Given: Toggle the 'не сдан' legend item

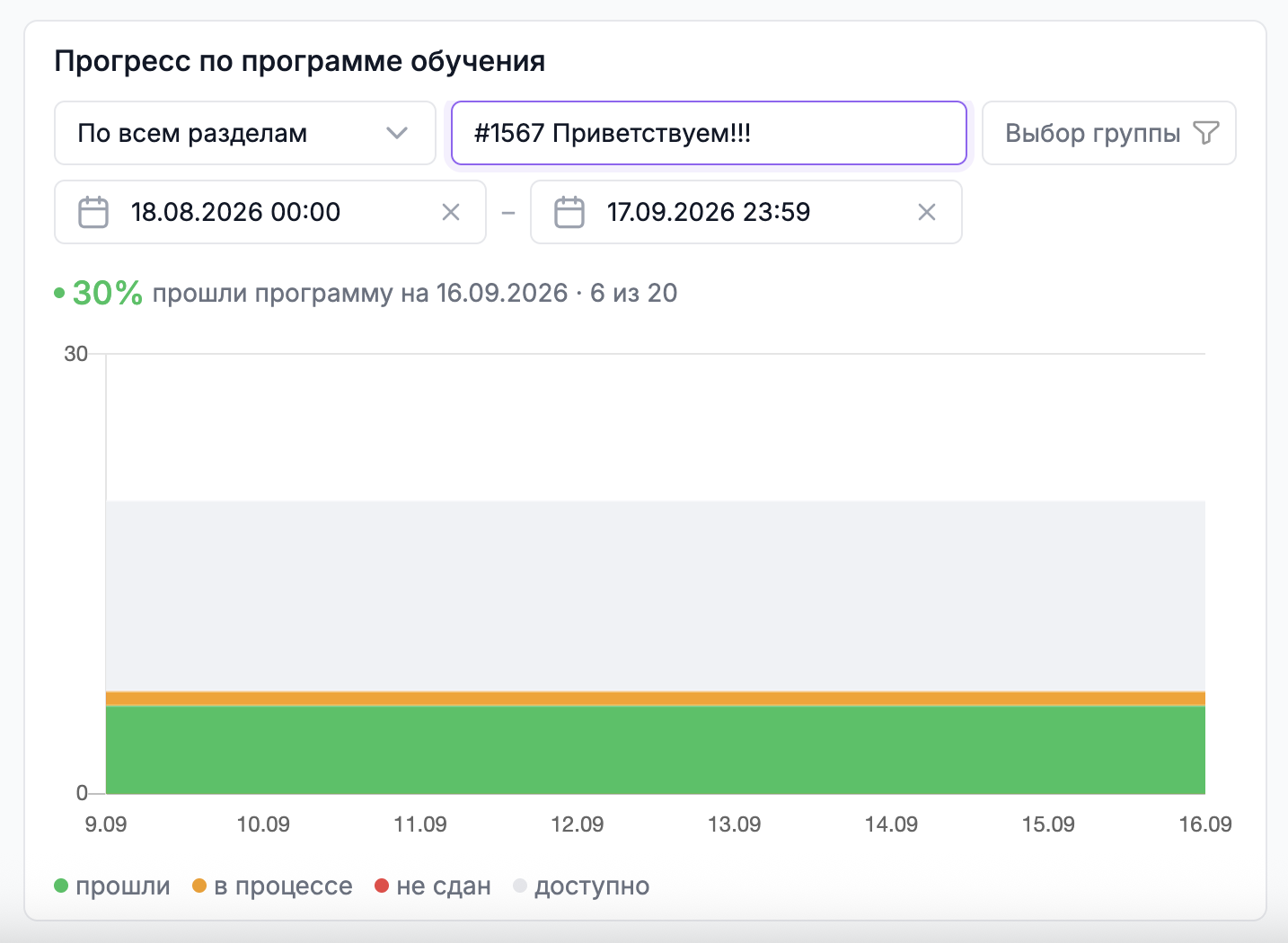Looking at the screenshot, I should (433, 886).
